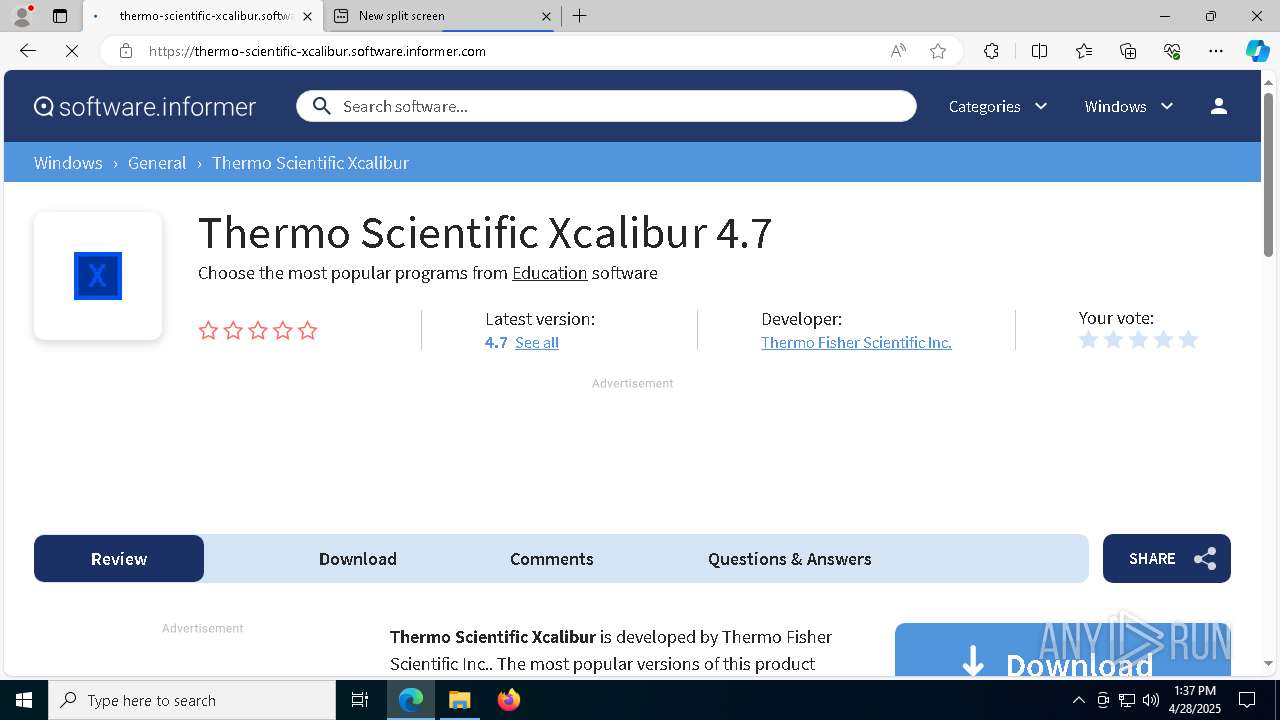
Task: Click the SHARE button
Action: [x=1167, y=559]
